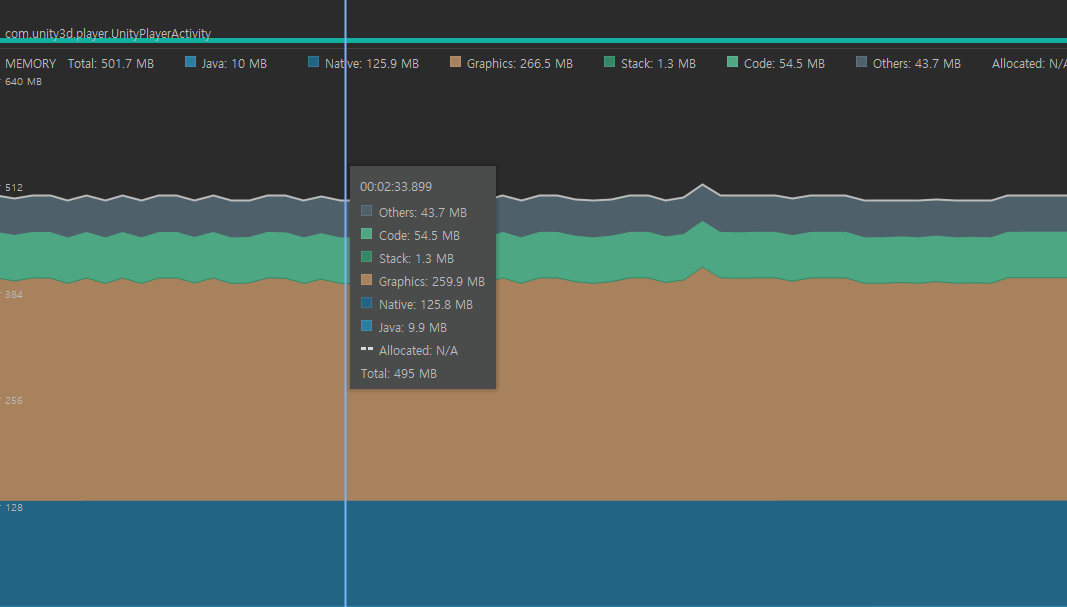Viewport: 1067px width, 607px height.
Task: Click the Total: 501.7 MB header value
Action: (111, 63)
